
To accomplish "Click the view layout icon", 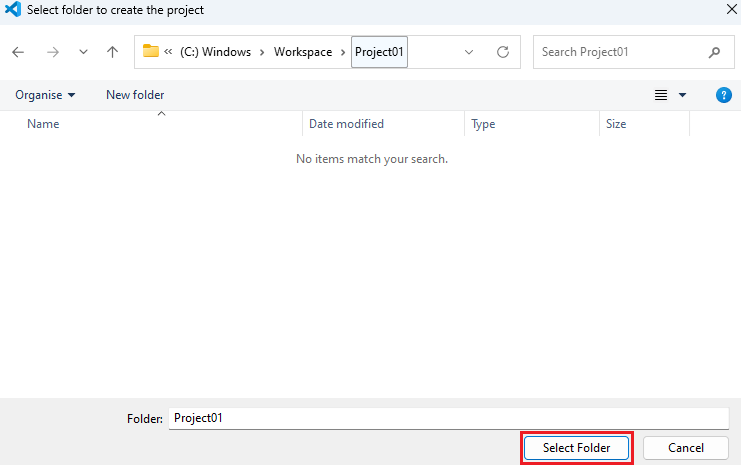I will [661, 95].
